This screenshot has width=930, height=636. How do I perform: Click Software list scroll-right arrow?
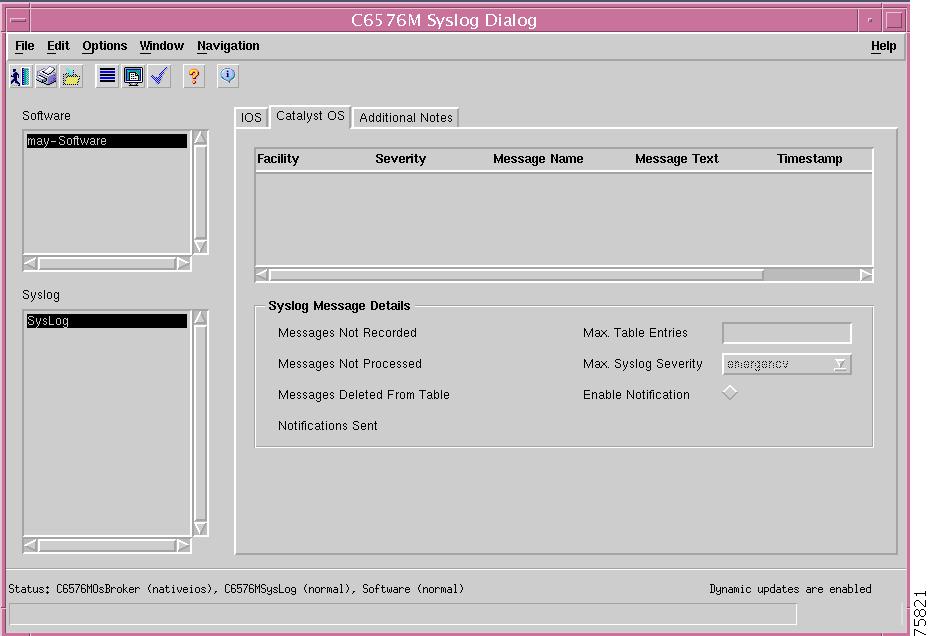(183, 263)
